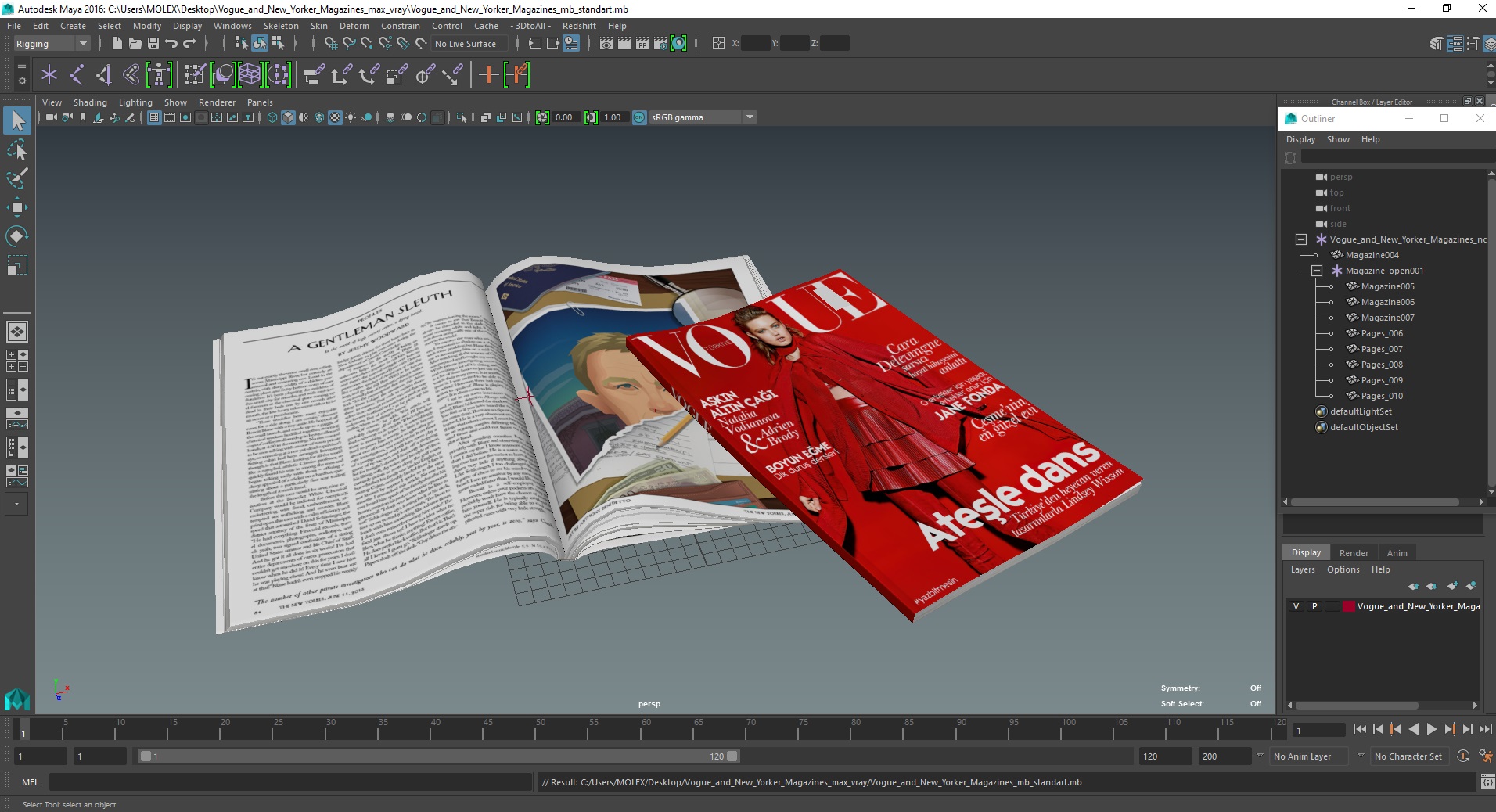Undo the last action
Screen dimensions: 1496x812
[x=171, y=44]
